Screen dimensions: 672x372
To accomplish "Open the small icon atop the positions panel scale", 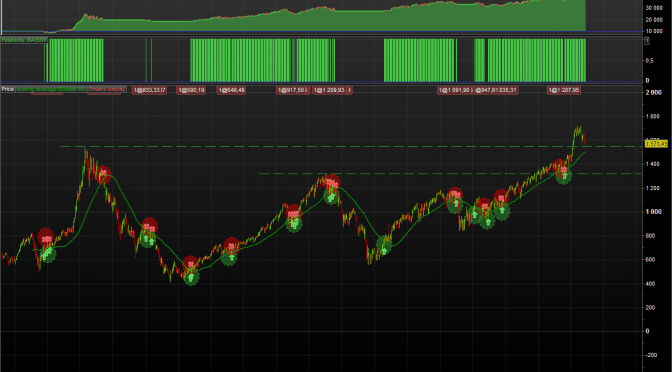I will tap(647, 41).
